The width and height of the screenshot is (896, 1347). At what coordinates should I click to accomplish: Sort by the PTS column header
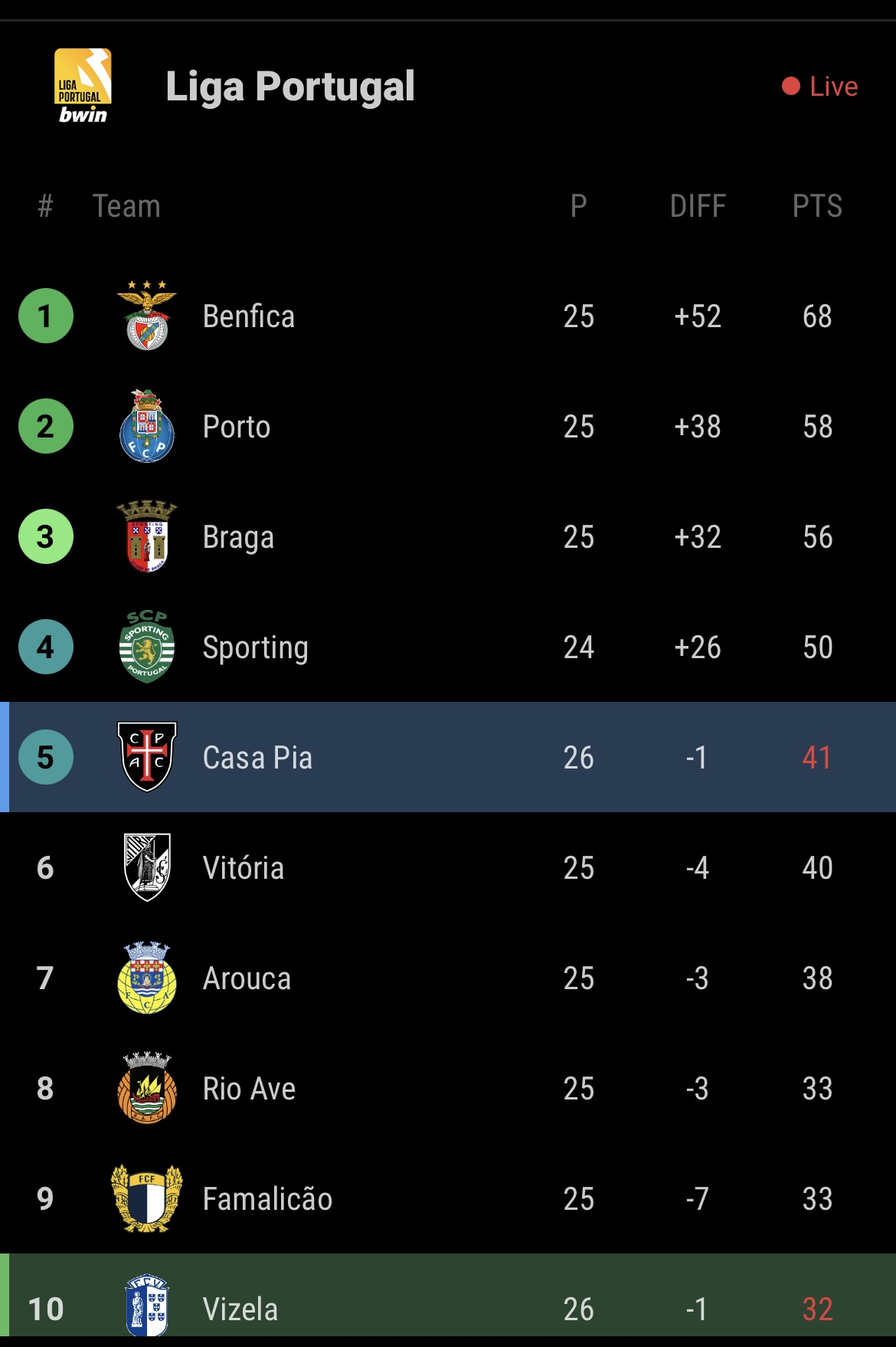click(817, 206)
